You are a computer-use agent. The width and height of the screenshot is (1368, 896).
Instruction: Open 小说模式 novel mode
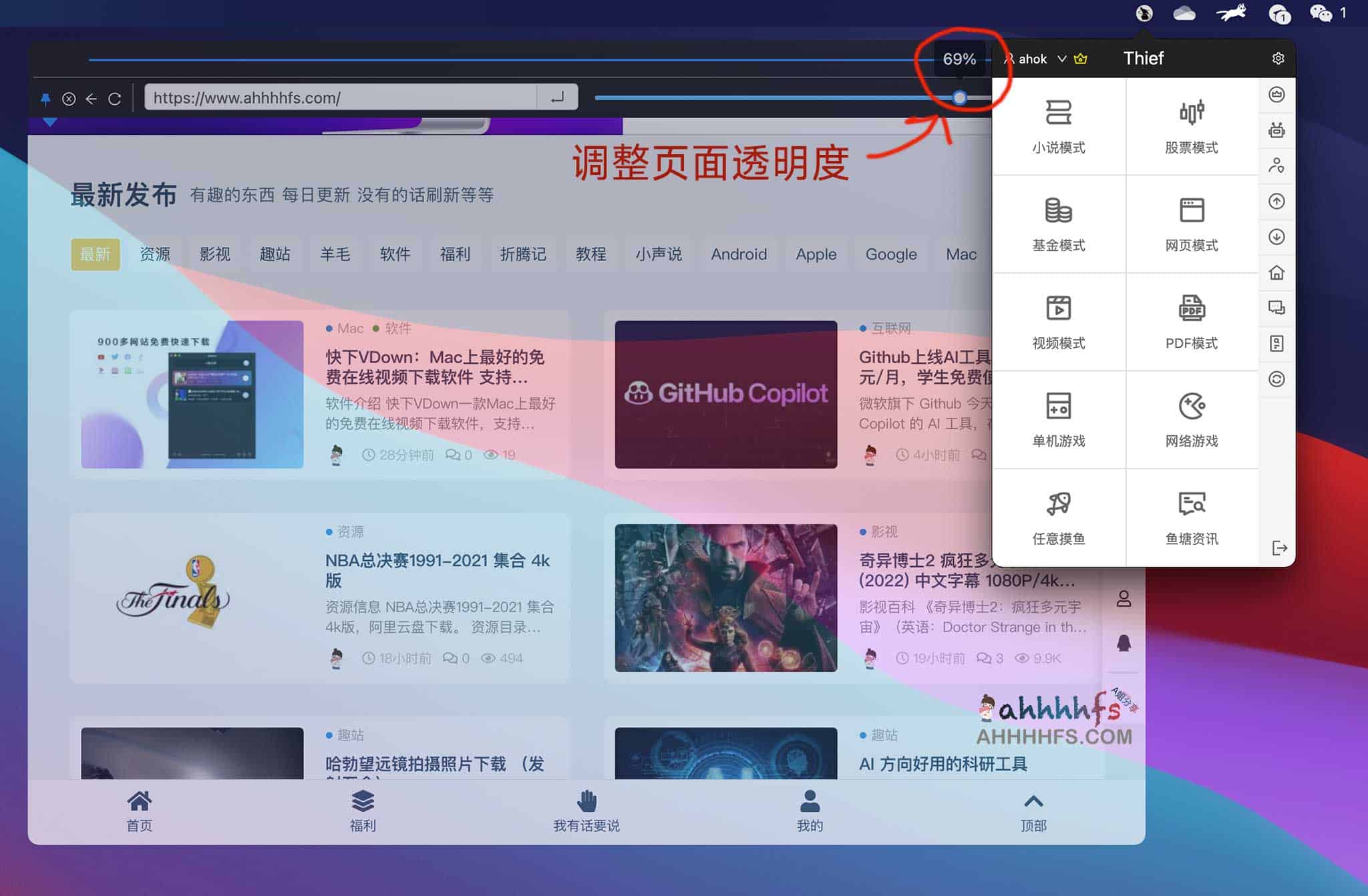click(1058, 127)
